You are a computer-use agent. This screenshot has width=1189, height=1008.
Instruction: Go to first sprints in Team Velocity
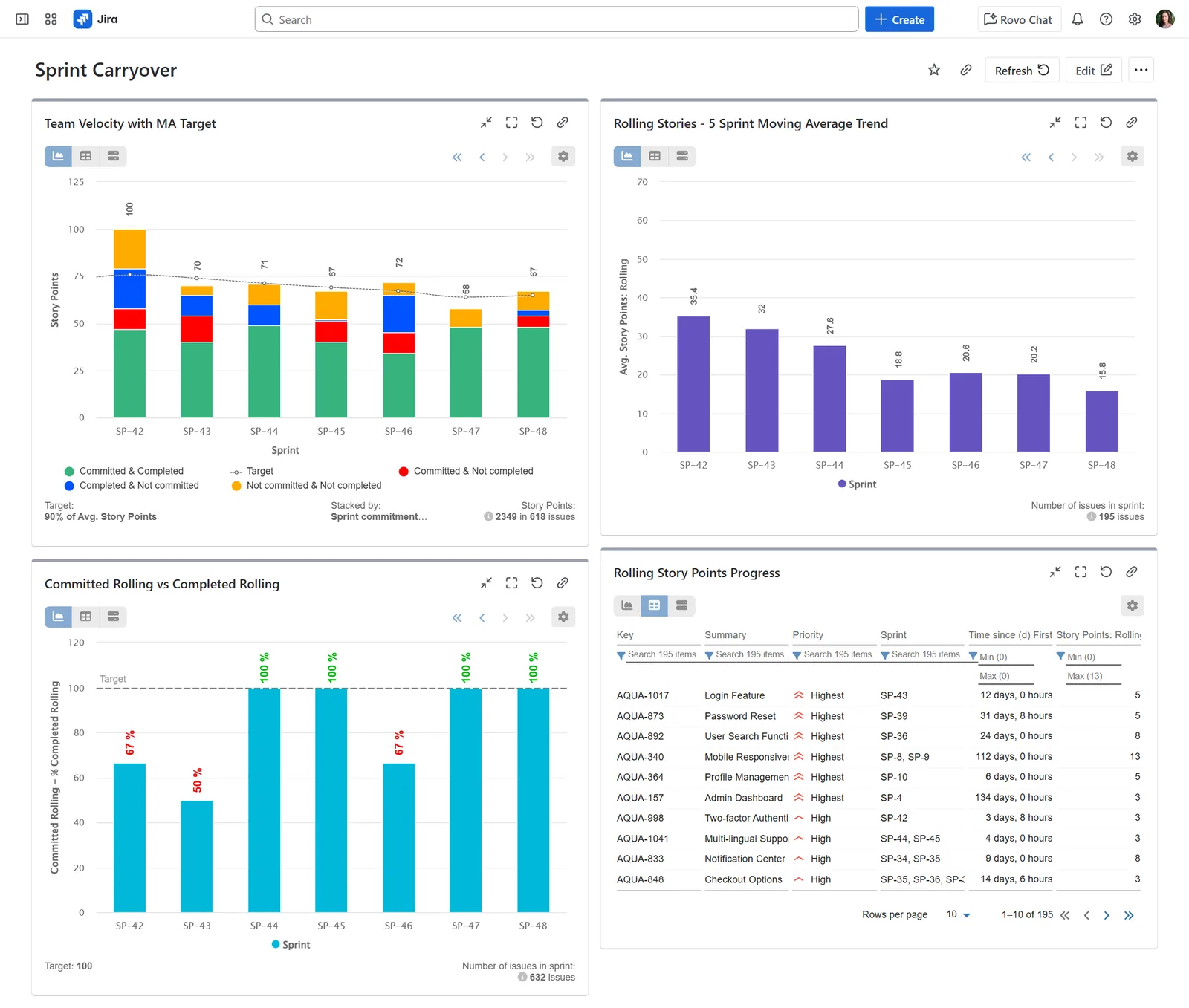pos(457,157)
